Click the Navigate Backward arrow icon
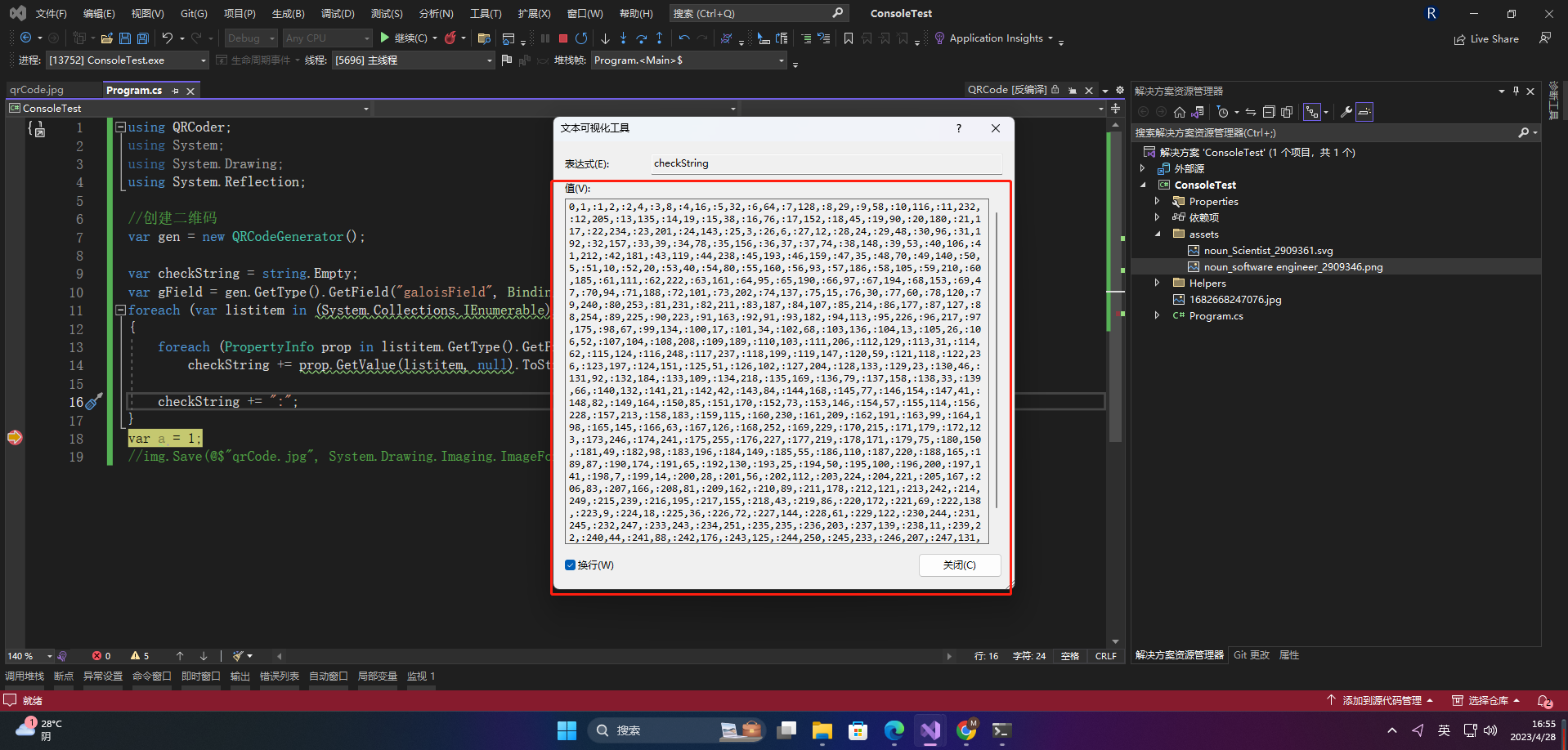 tap(26, 38)
